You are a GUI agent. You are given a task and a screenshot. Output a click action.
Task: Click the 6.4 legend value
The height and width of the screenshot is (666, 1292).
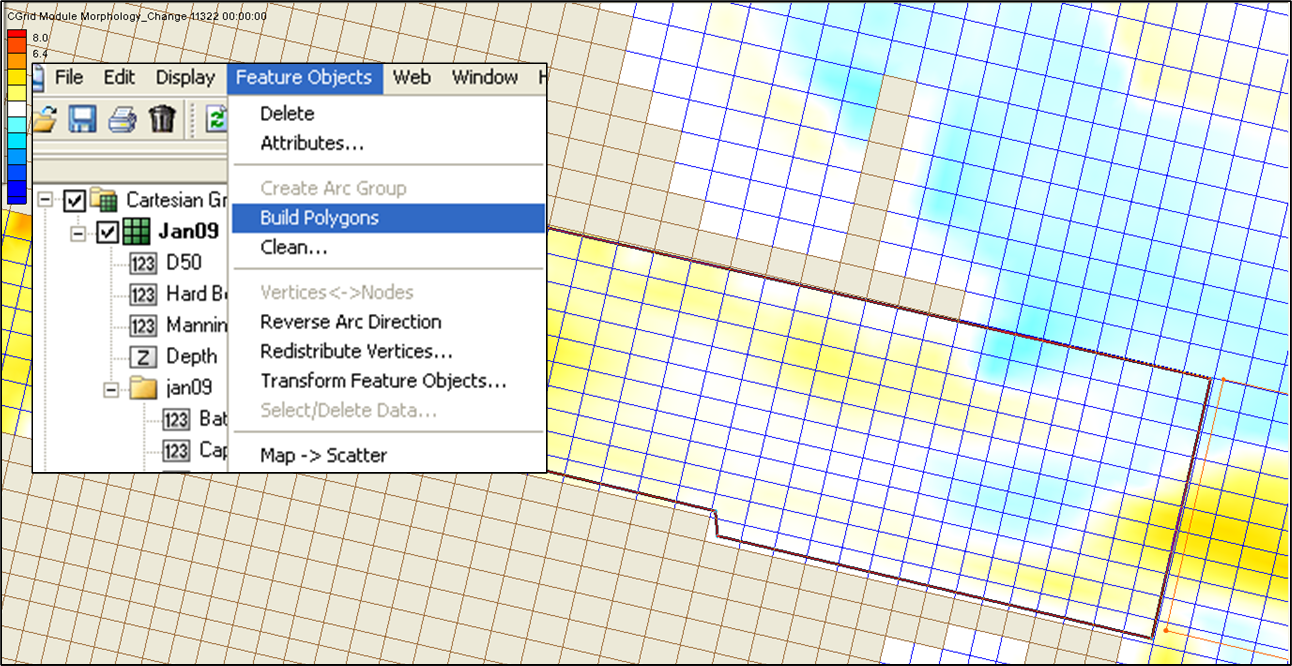tap(40, 53)
